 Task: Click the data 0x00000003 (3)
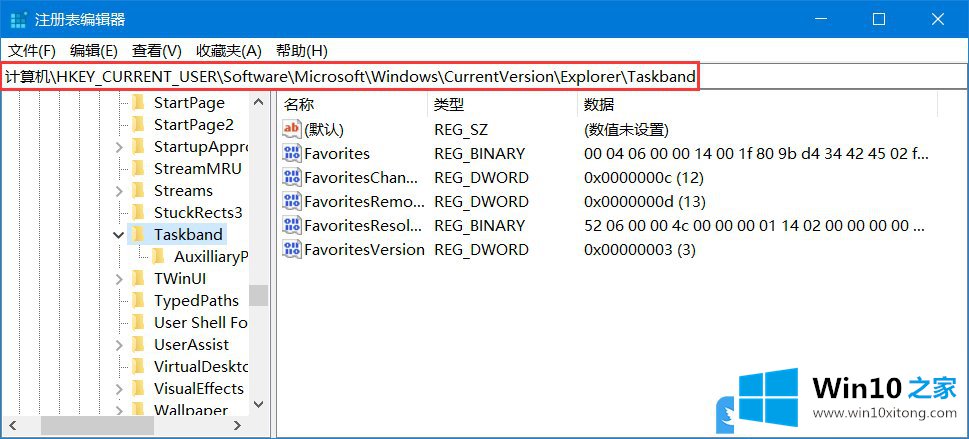point(640,250)
